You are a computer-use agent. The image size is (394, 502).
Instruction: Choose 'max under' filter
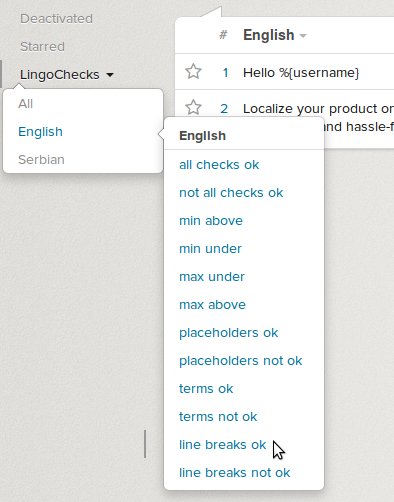[212, 277]
